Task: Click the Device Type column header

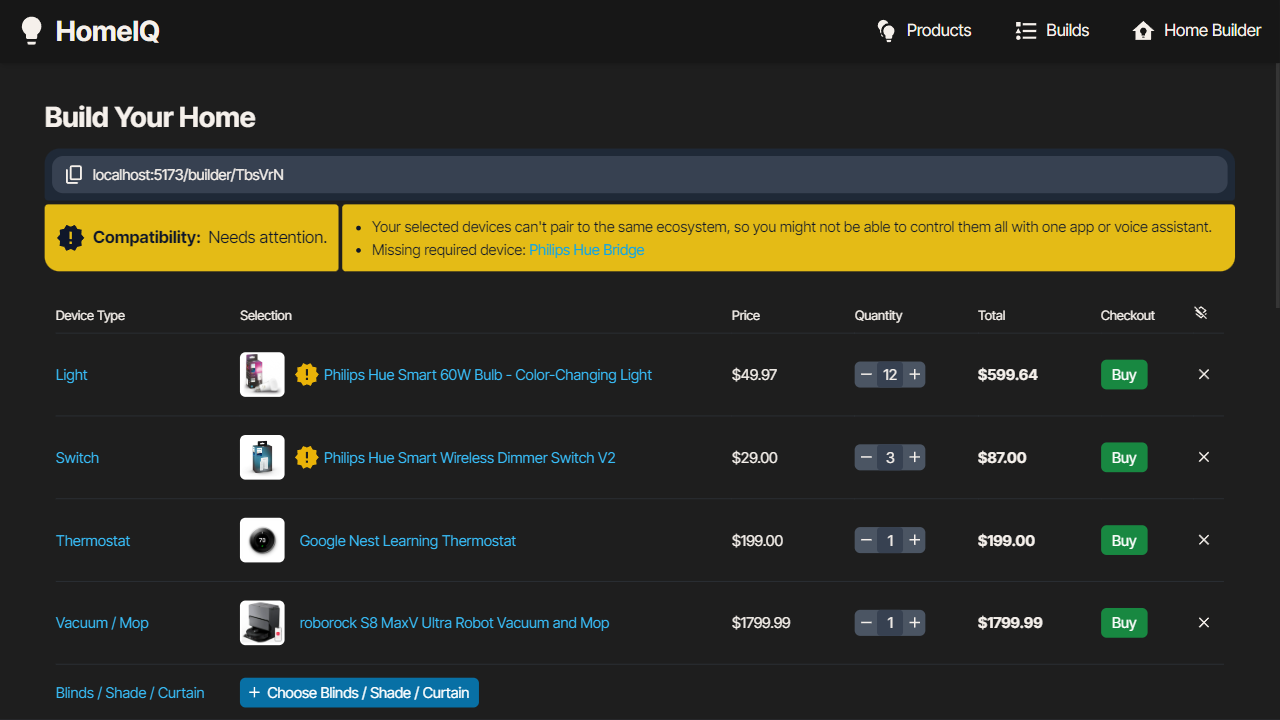Action: point(90,315)
